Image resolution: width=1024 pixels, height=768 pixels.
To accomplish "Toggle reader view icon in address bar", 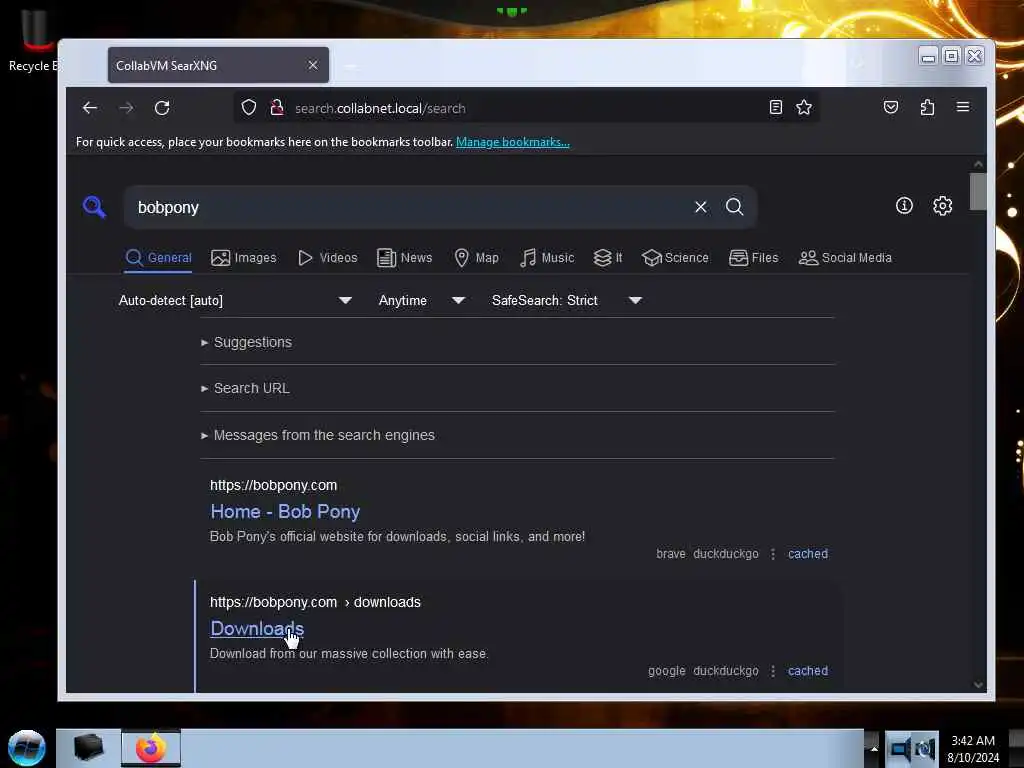I will (x=775, y=107).
